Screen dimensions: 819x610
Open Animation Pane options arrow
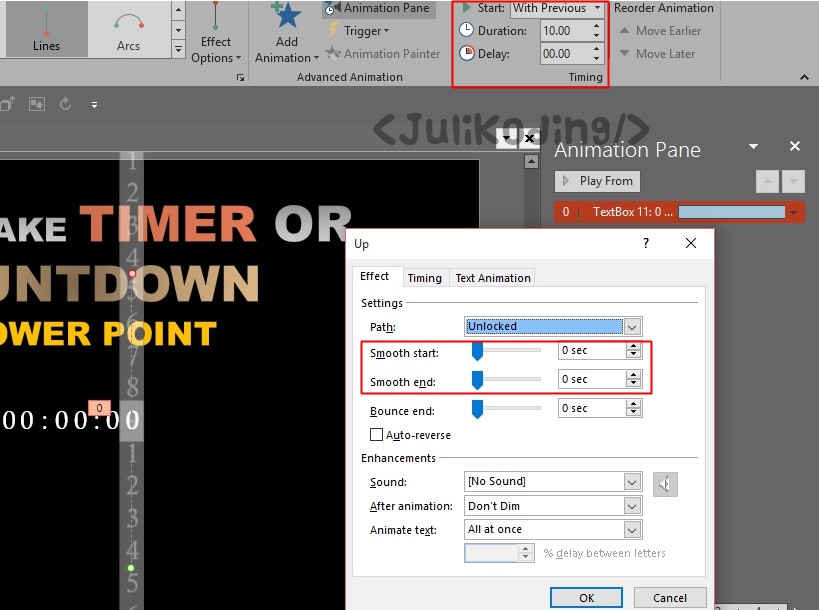[x=753, y=146]
